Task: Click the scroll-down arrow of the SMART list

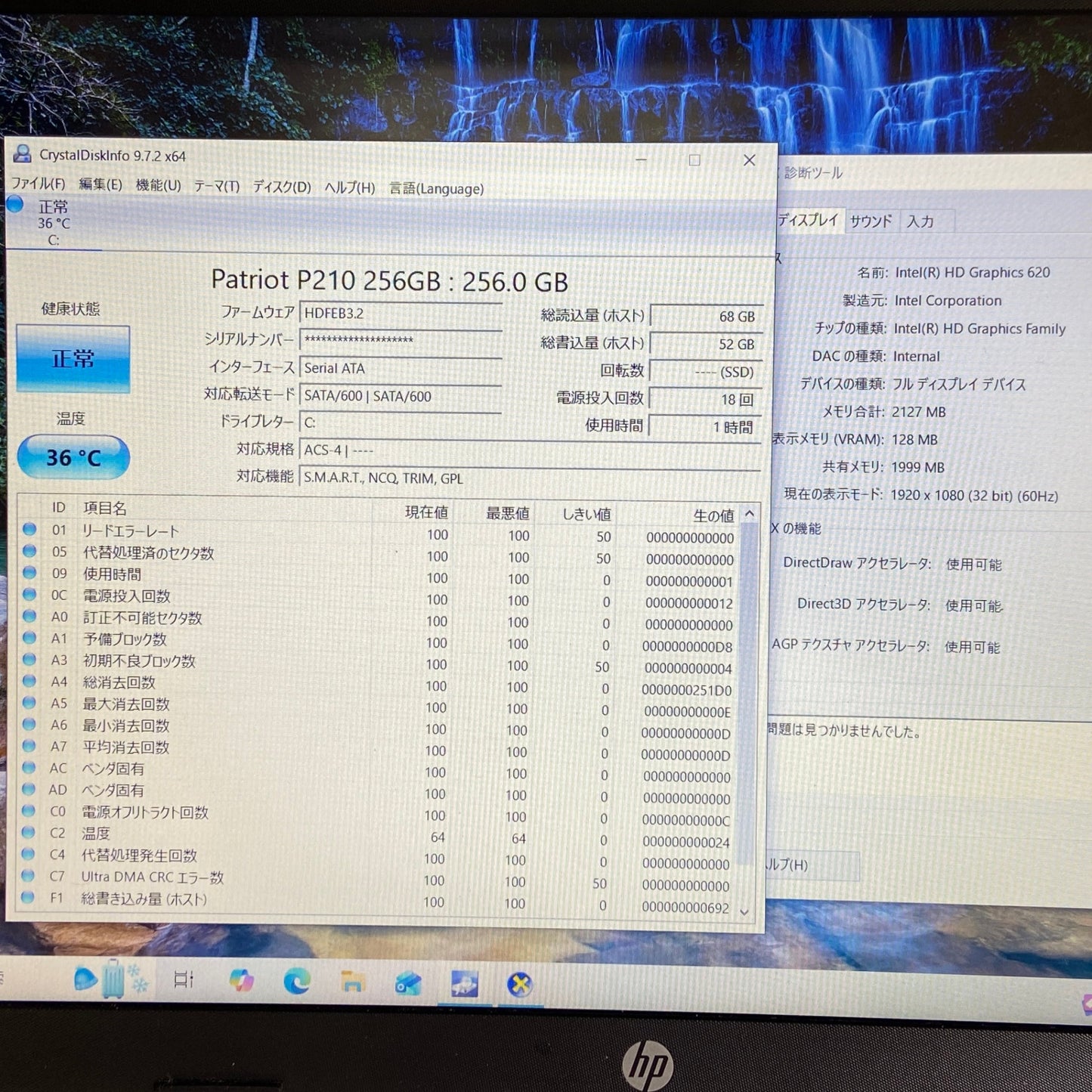Action: pos(744,912)
